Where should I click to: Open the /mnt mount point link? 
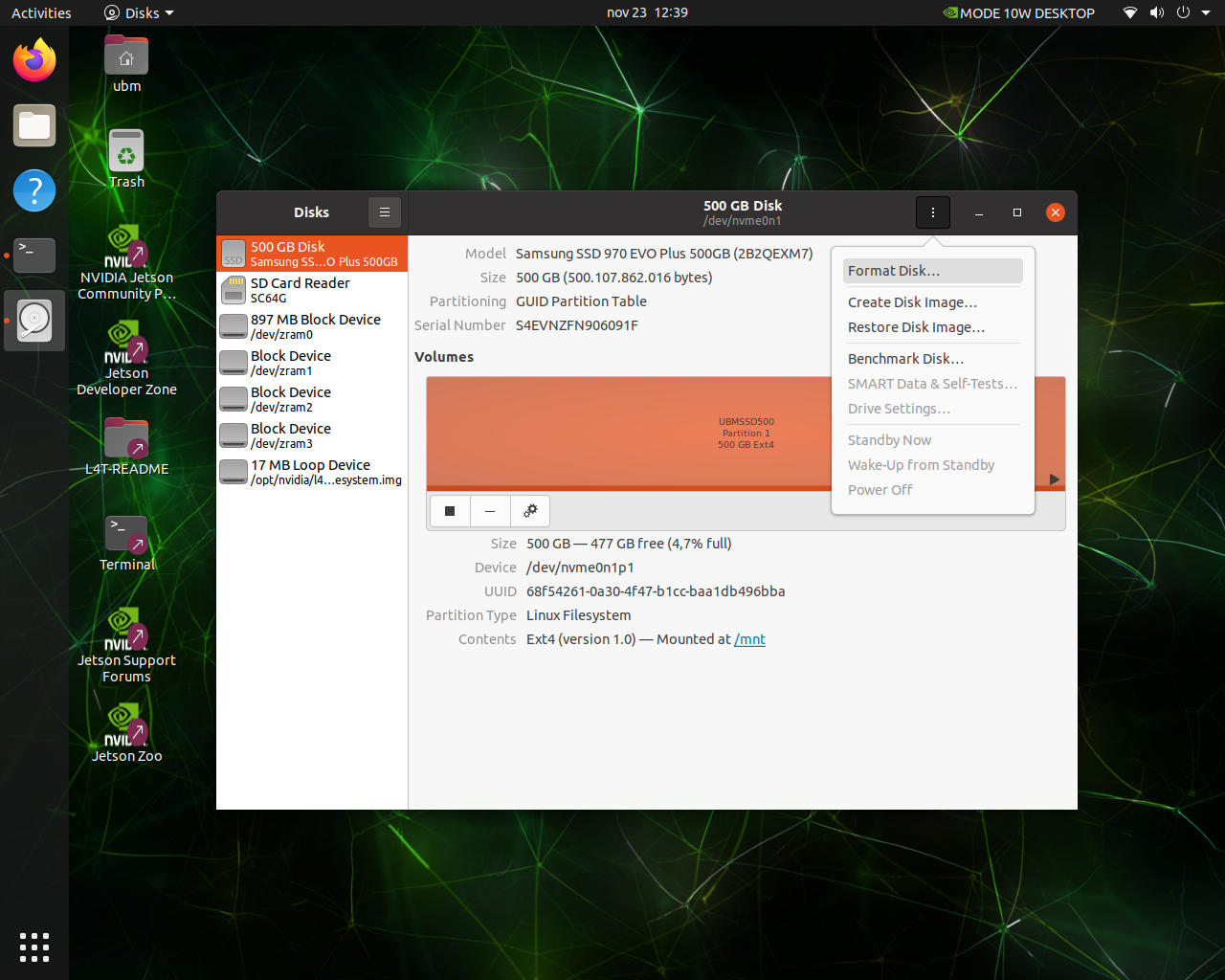pyautogui.click(x=749, y=639)
